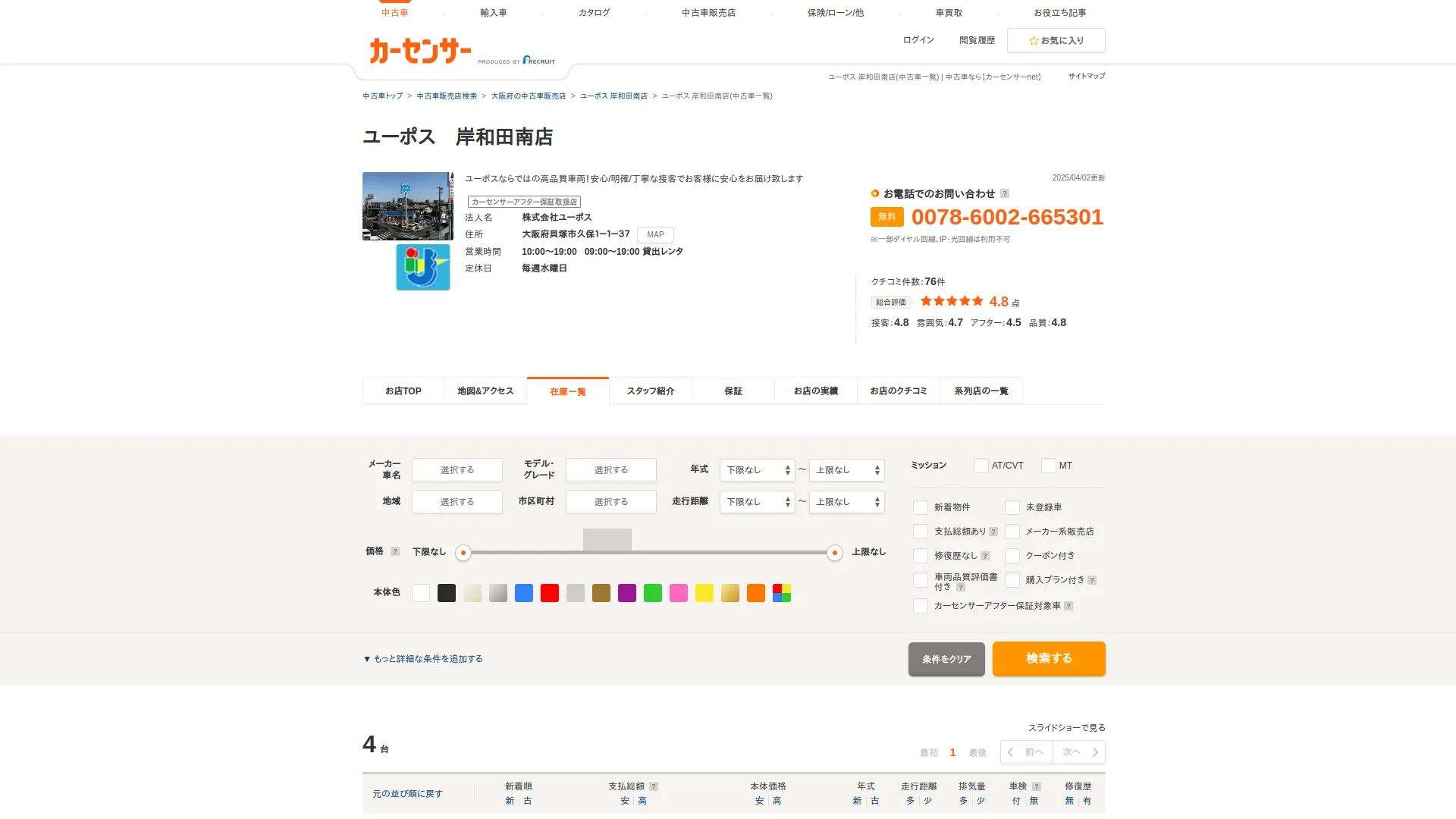Screen dimensions: 1456x819
Task: Tick the 車両品質評価書付き checkbox
Action: [921, 580]
